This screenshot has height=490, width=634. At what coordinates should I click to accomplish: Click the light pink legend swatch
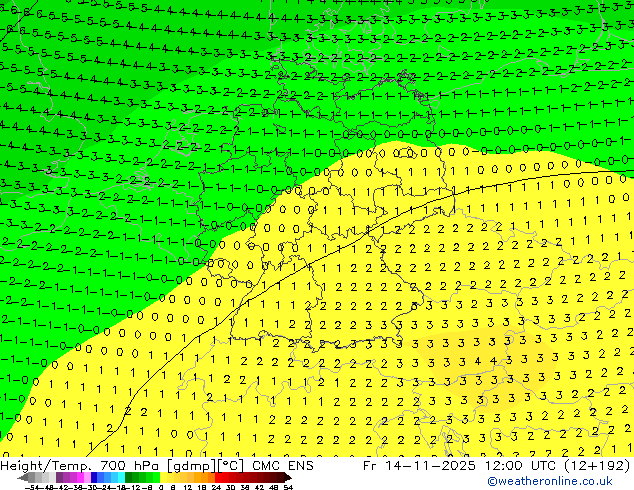click(87, 477)
